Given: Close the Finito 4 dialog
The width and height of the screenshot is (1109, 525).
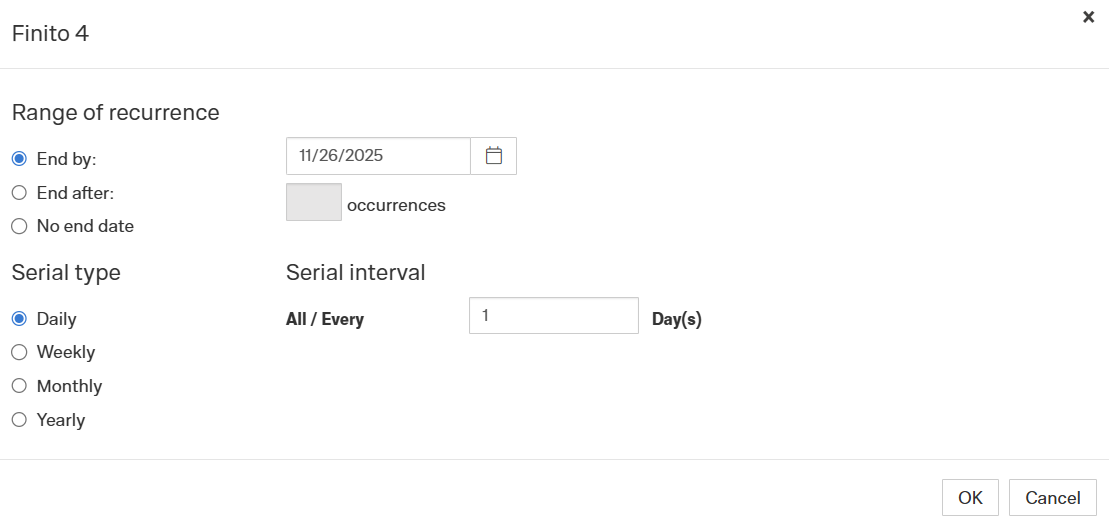Looking at the screenshot, I should [1088, 17].
